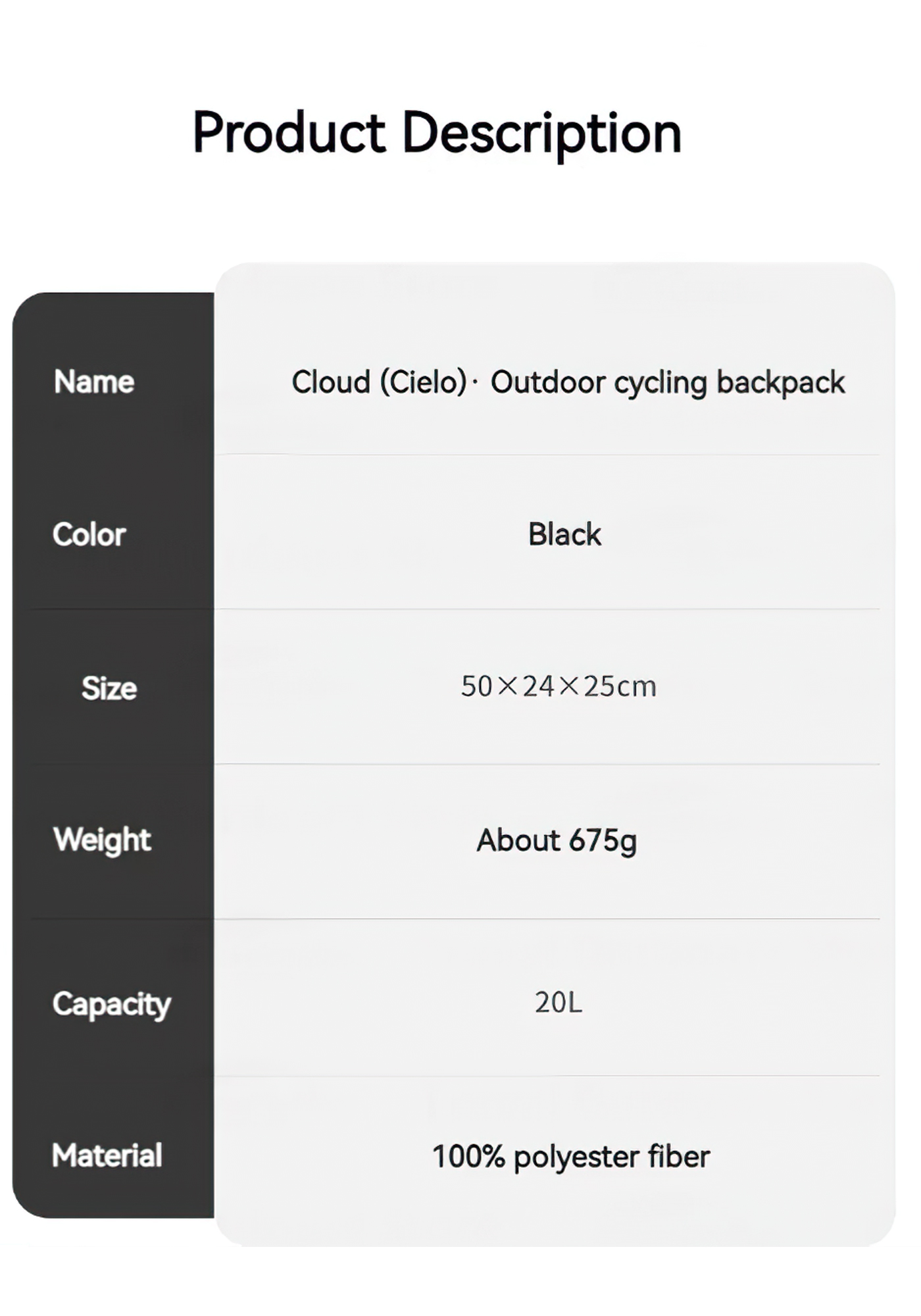Click the word backpack in name row
This screenshot has height=1316, width=921.
click(781, 383)
